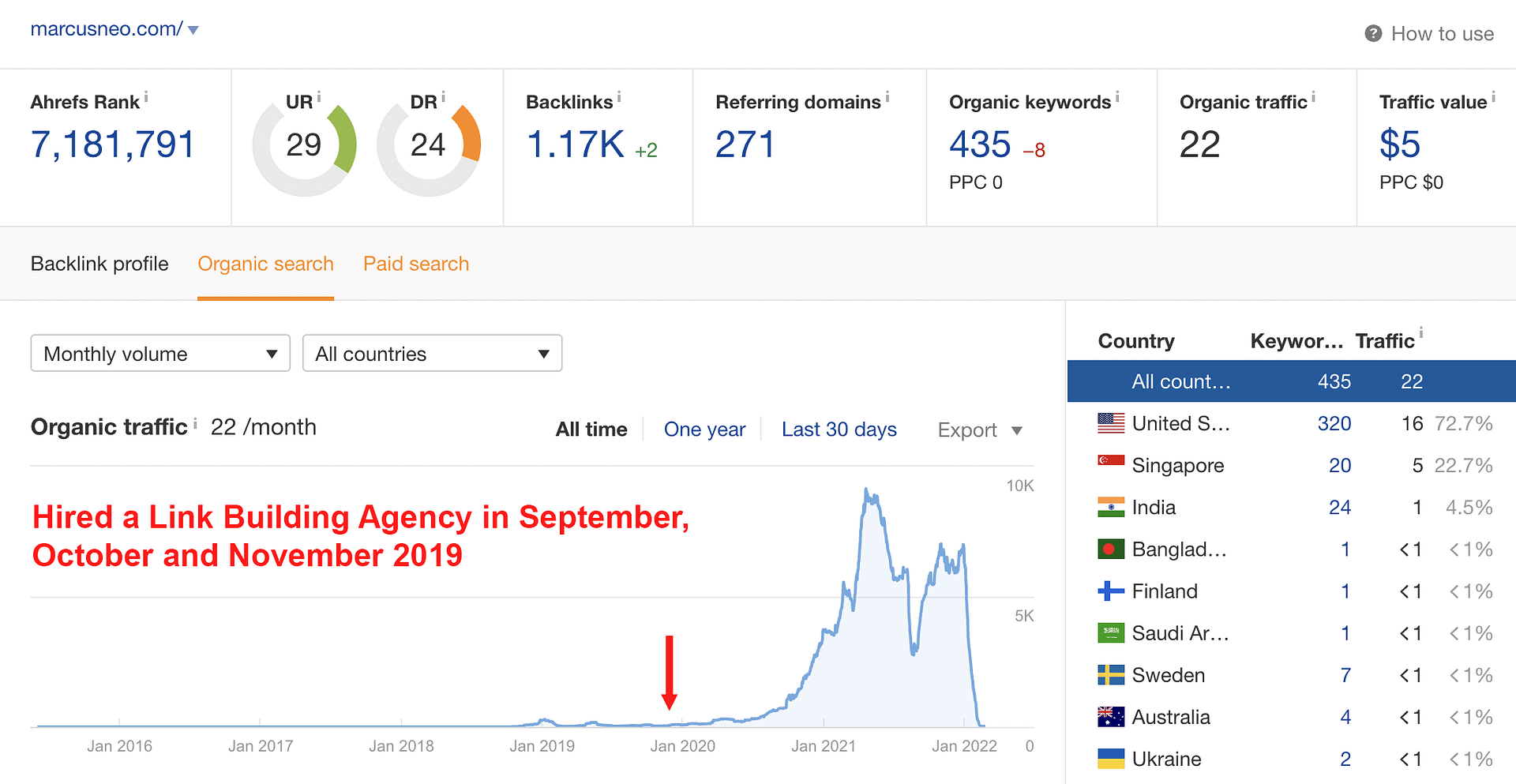Open the 271 referring domains link

point(745,144)
